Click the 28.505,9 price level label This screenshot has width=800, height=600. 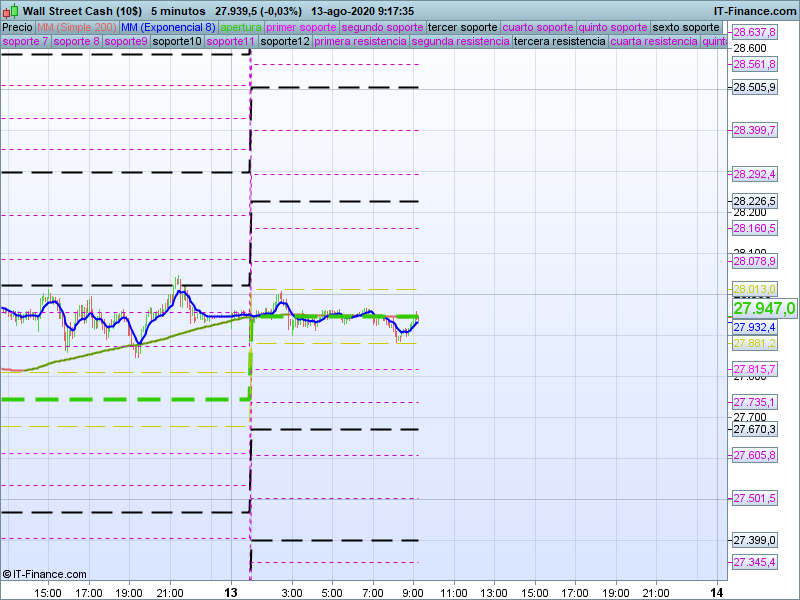tap(754, 88)
